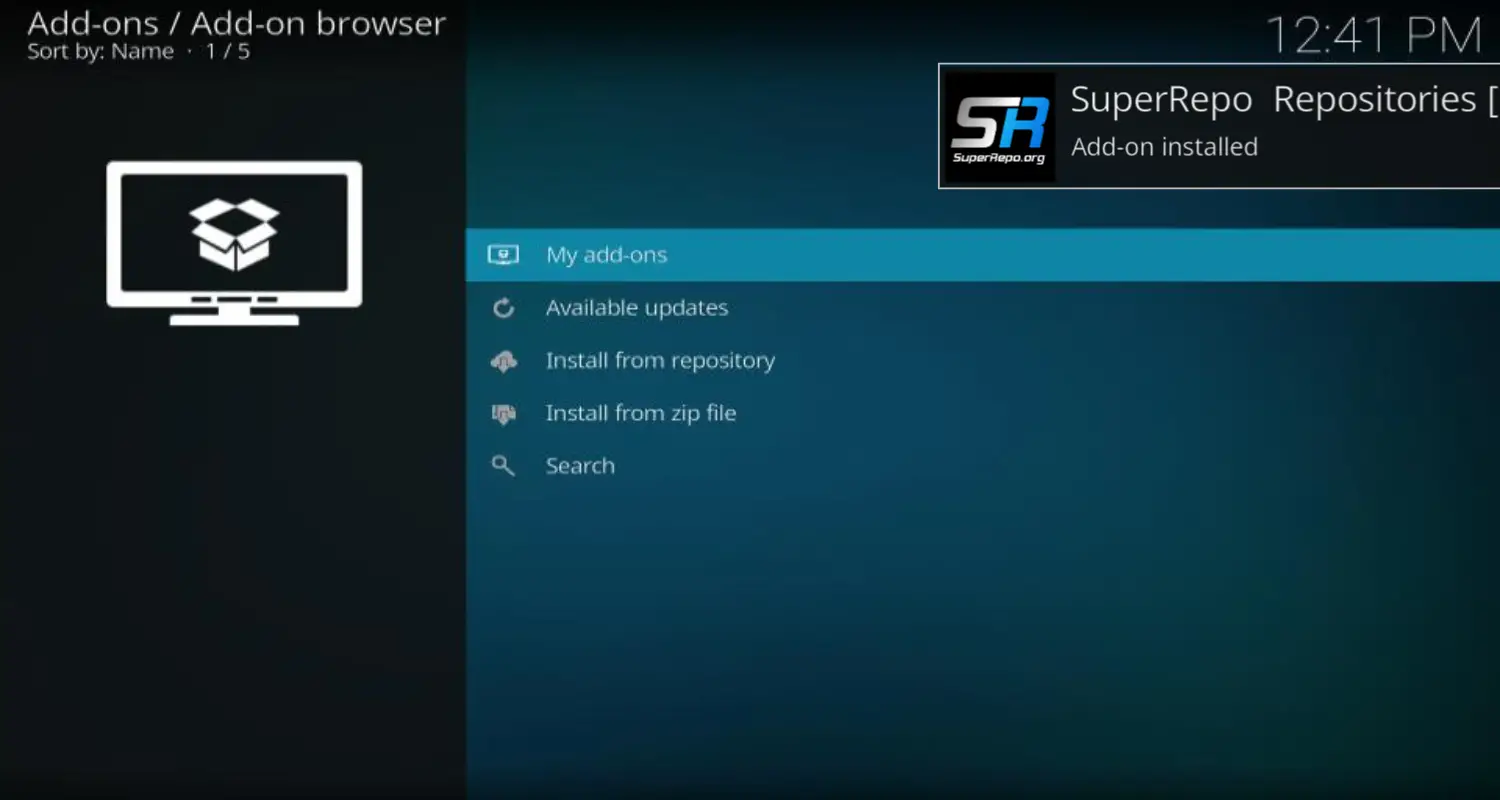Open Install from zip file

(983, 413)
